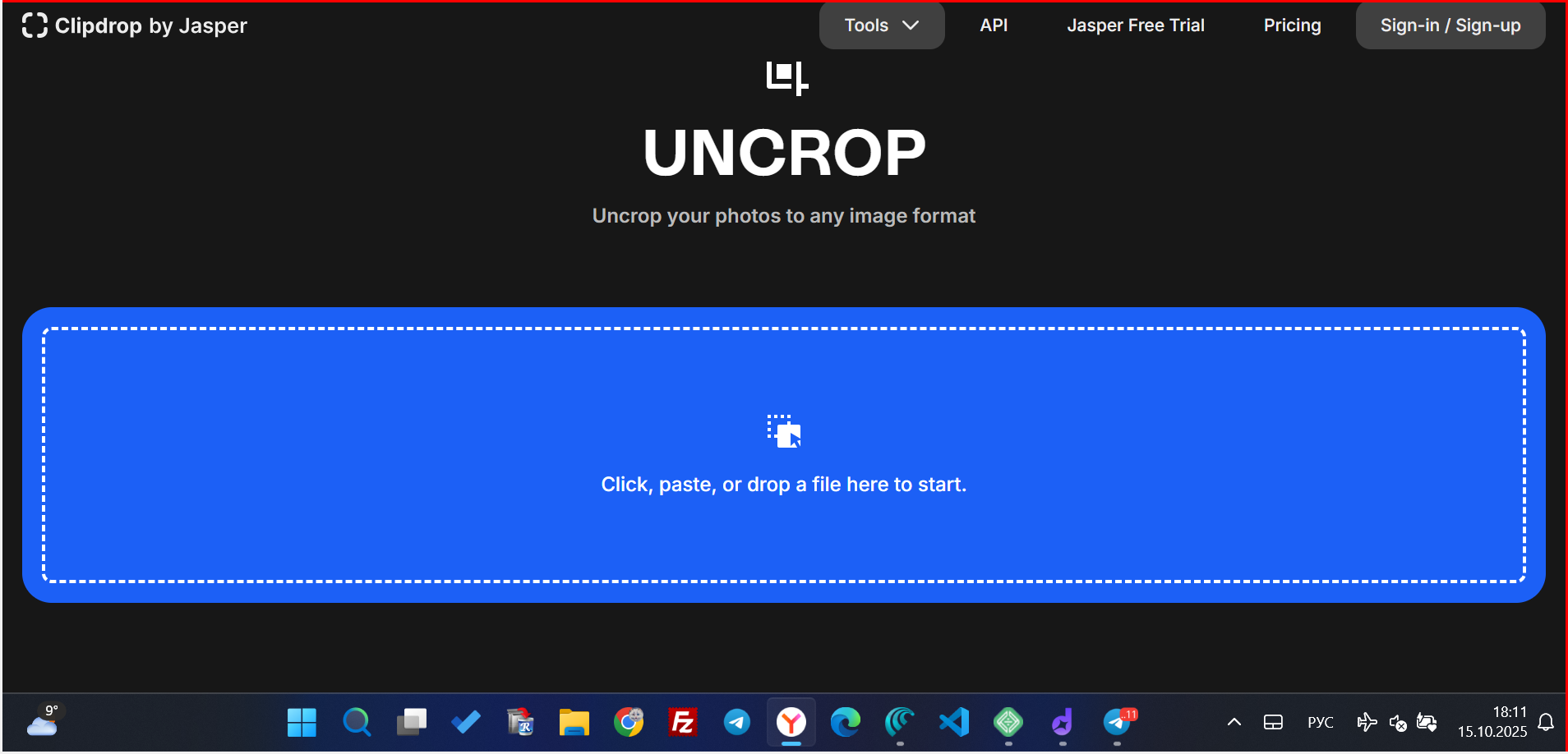The width and height of the screenshot is (1568, 754).
Task: Launch FileZilla from the taskbar
Action: [x=682, y=722]
